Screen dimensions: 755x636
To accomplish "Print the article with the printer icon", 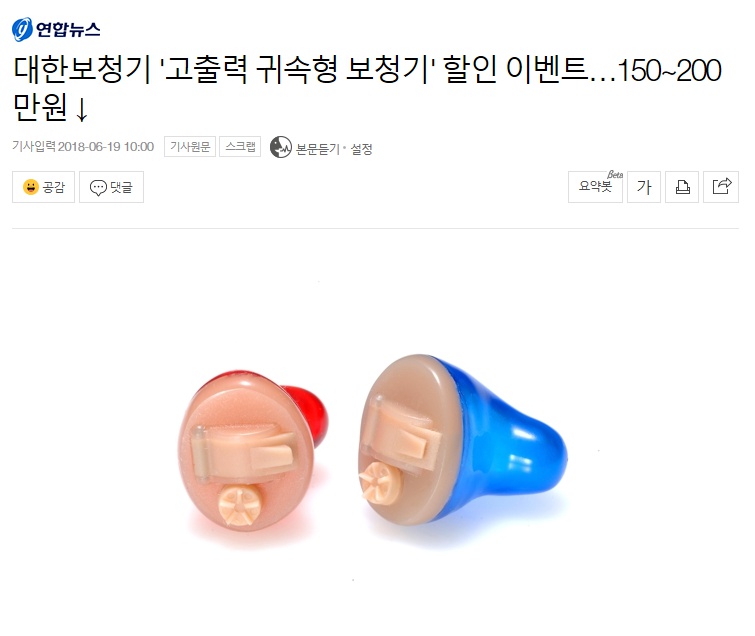I will click(x=682, y=187).
